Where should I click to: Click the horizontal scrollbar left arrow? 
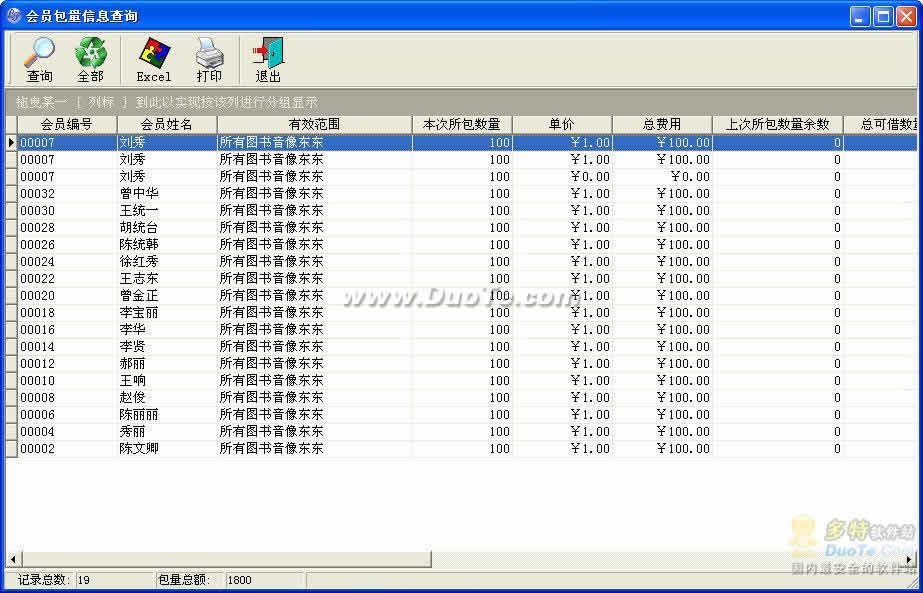(13, 559)
